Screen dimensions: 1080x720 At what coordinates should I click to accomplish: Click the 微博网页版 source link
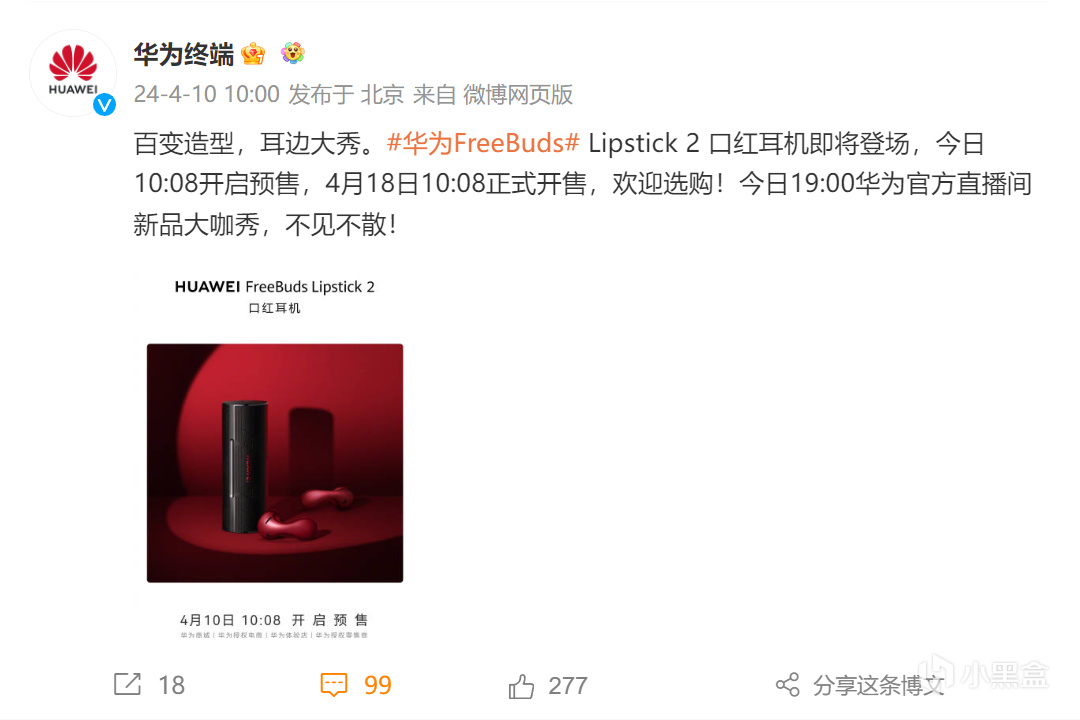point(518,94)
